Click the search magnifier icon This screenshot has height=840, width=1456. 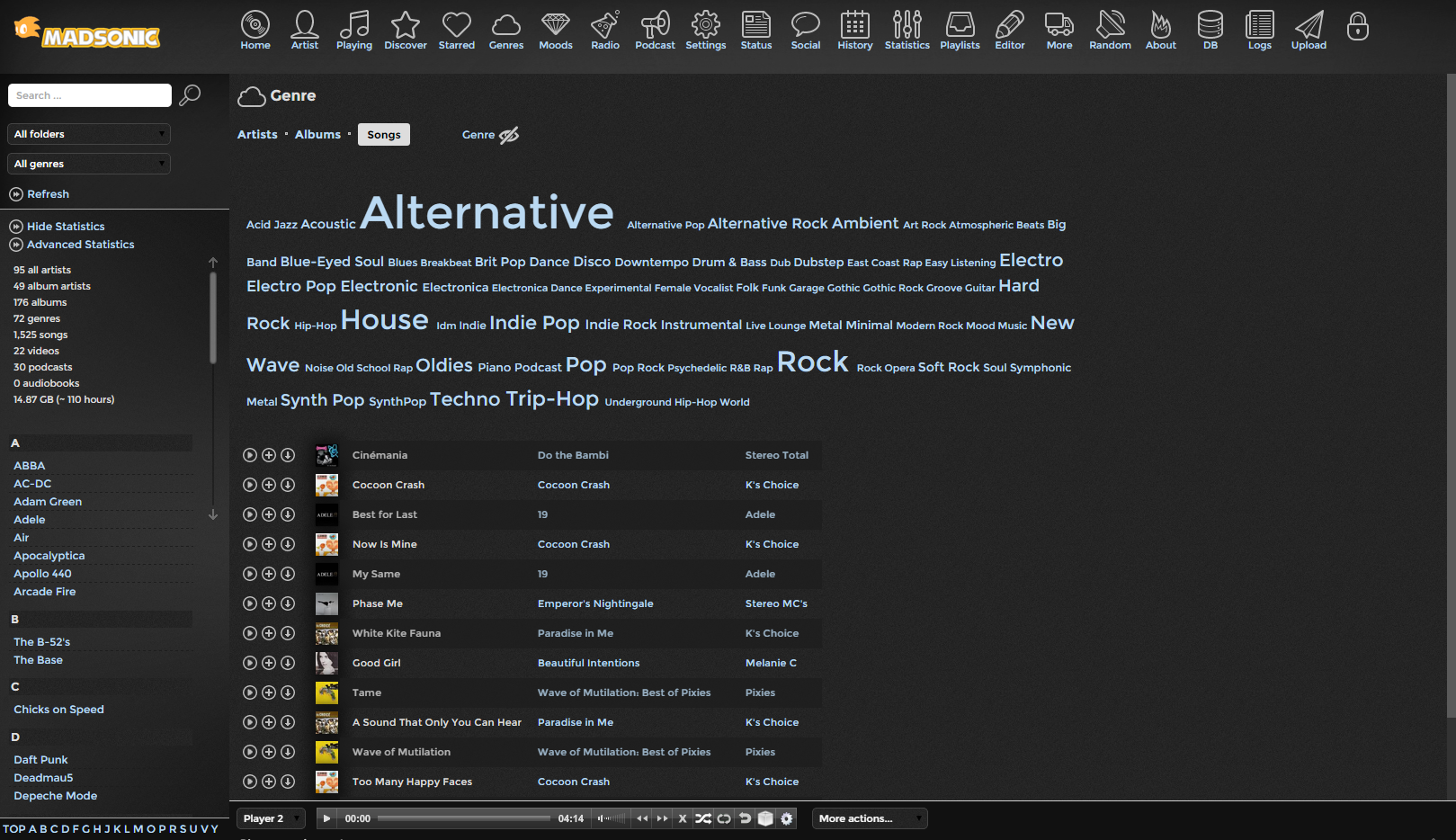point(190,95)
